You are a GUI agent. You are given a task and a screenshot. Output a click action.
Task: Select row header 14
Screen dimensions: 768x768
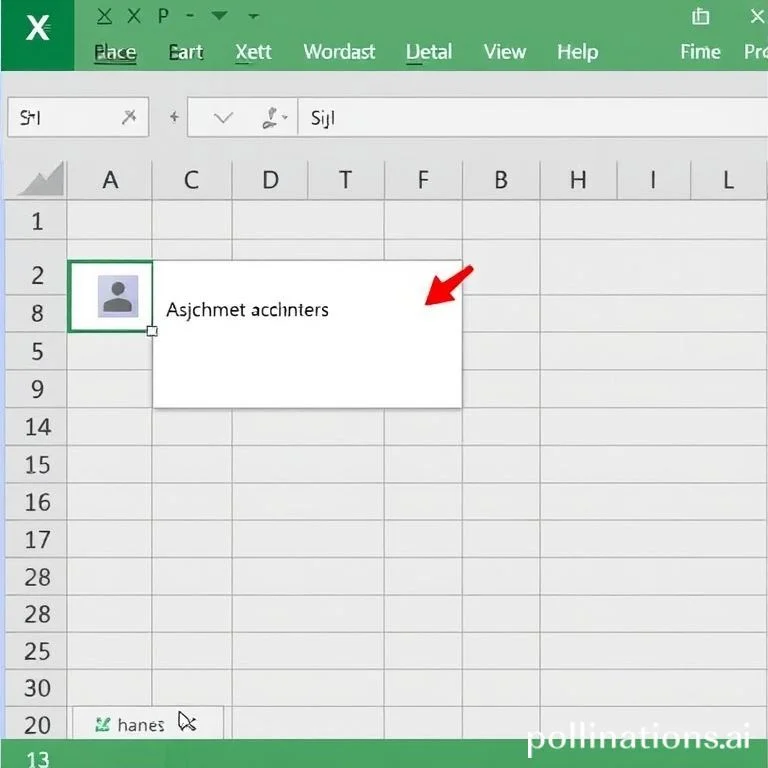[37, 427]
